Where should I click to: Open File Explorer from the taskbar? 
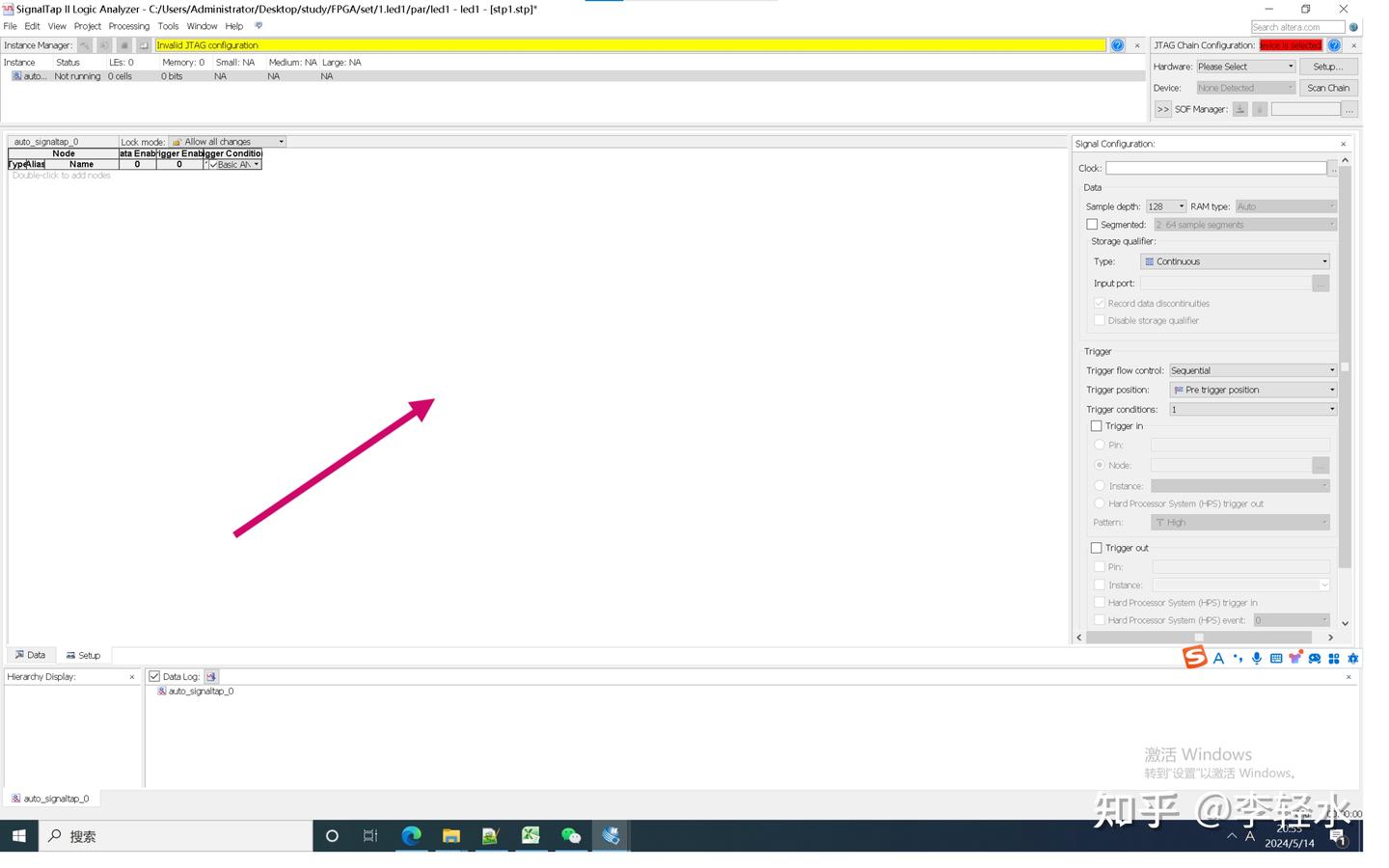451,836
